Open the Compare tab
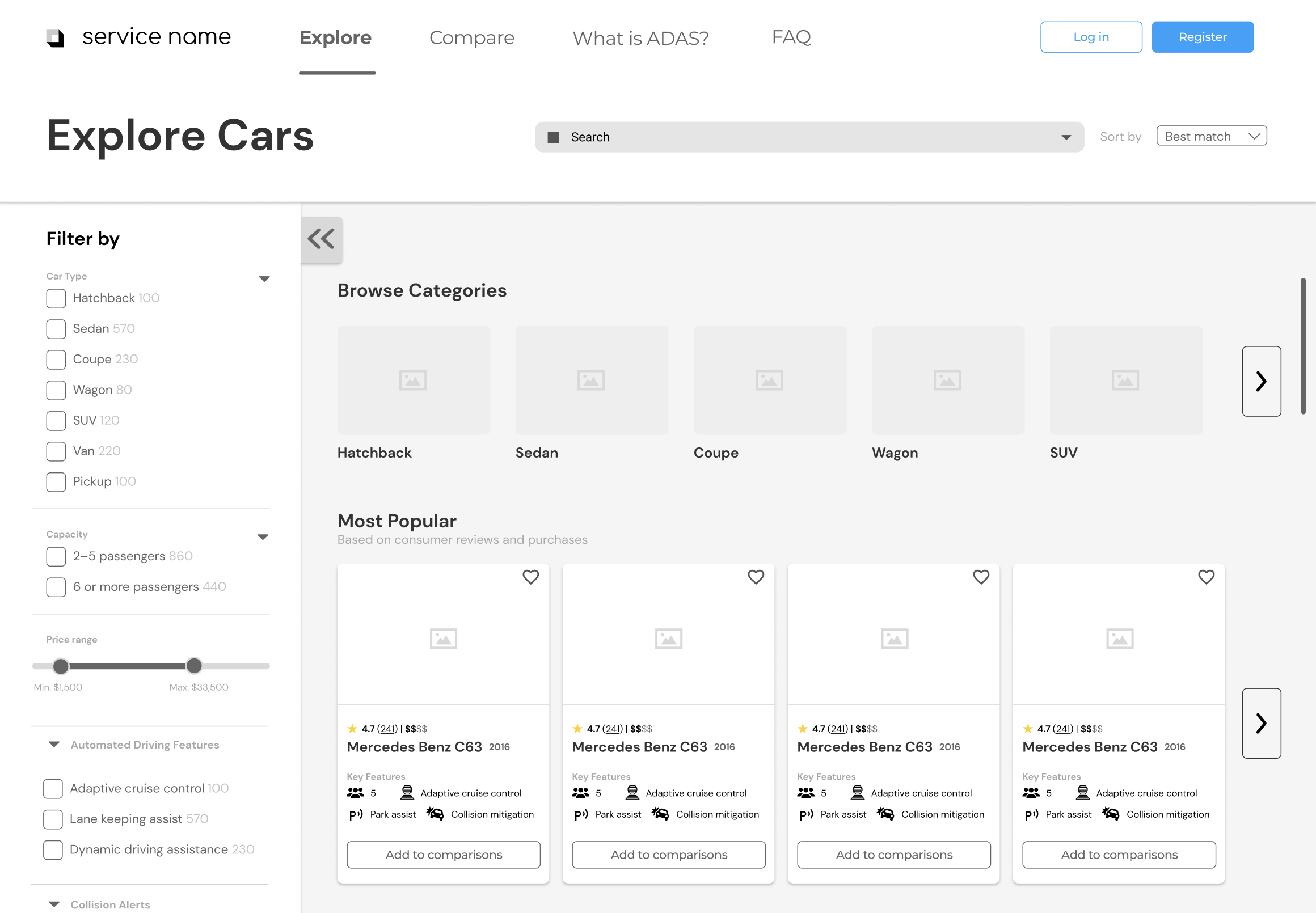Viewport: 1316px width, 913px height. 472,38
